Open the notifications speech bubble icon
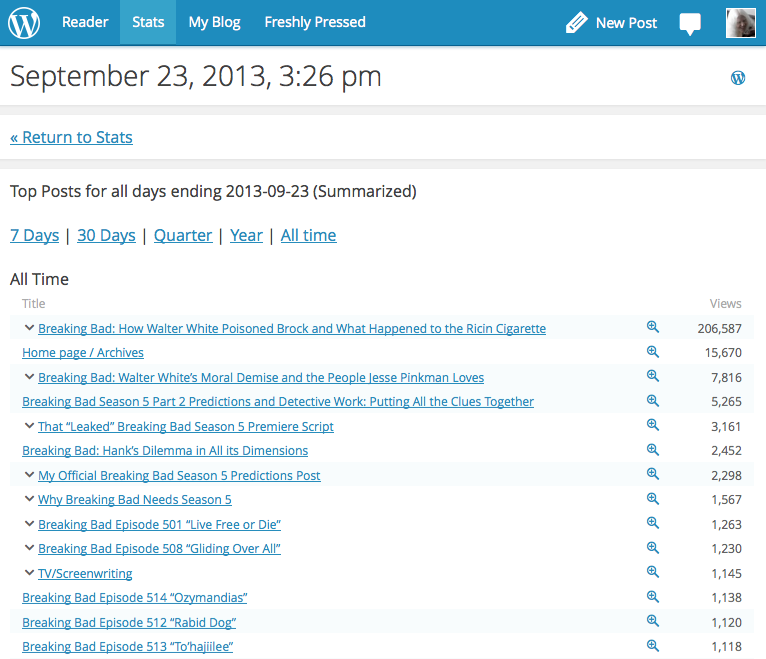 click(690, 23)
